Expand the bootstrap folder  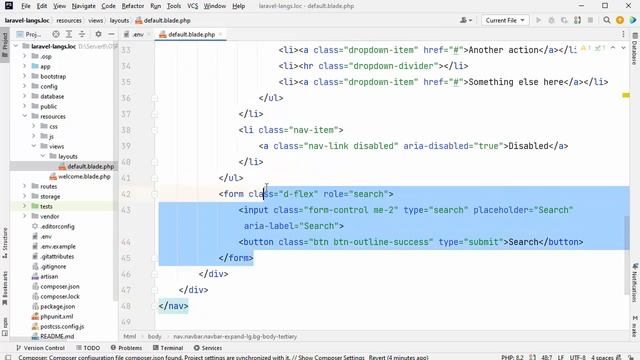(x=24, y=76)
